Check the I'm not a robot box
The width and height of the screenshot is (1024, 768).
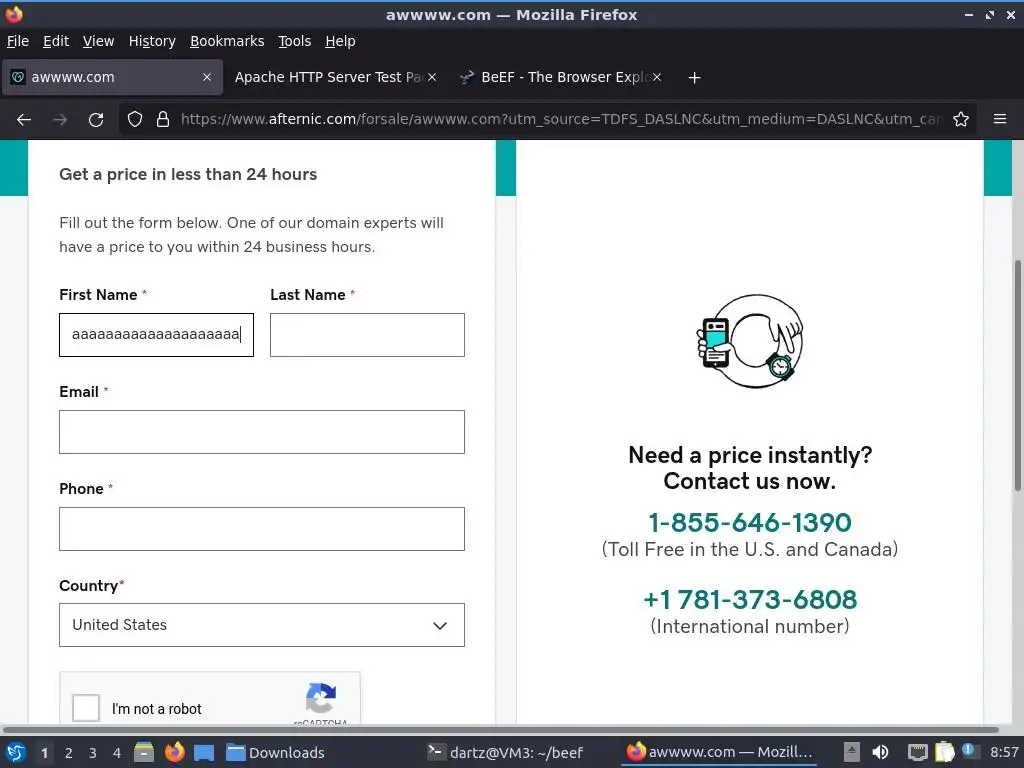[x=86, y=708]
